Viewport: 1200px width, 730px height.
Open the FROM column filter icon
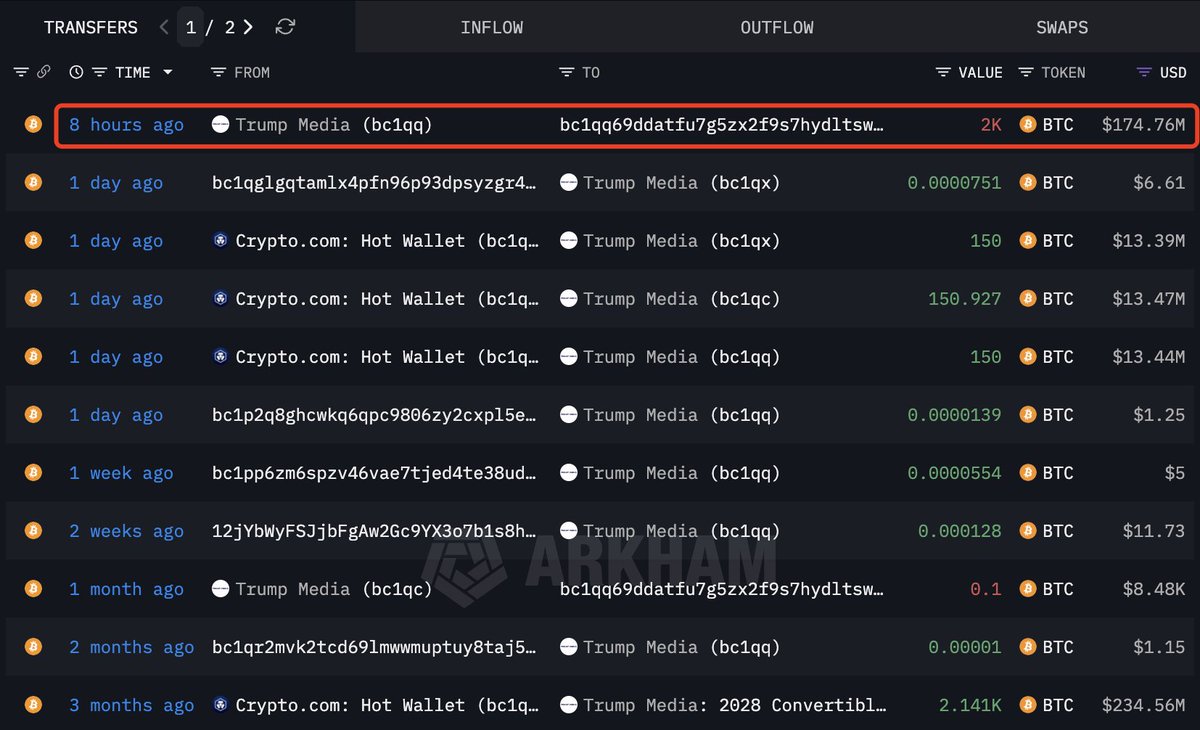click(x=217, y=72)
